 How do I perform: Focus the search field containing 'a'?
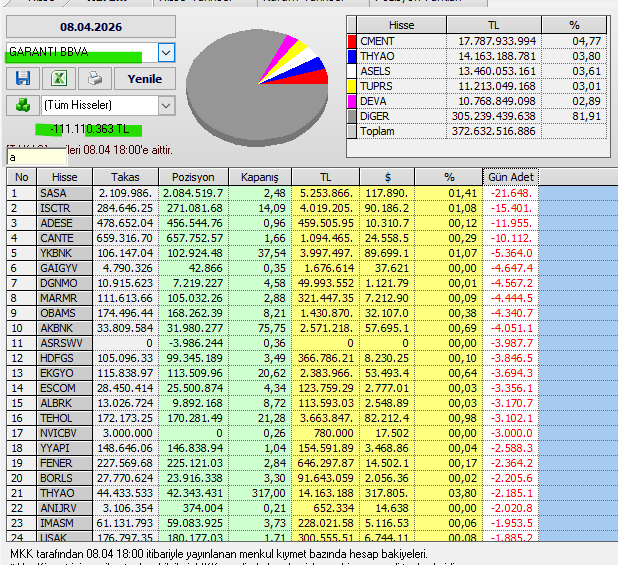click(37, 158)
